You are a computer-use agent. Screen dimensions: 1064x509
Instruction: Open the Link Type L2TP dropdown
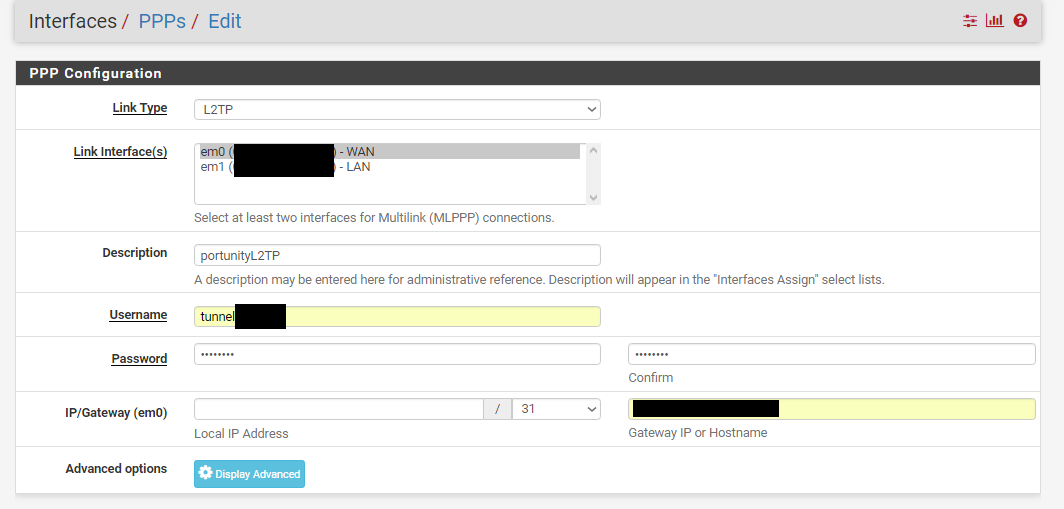click(397, 109)
